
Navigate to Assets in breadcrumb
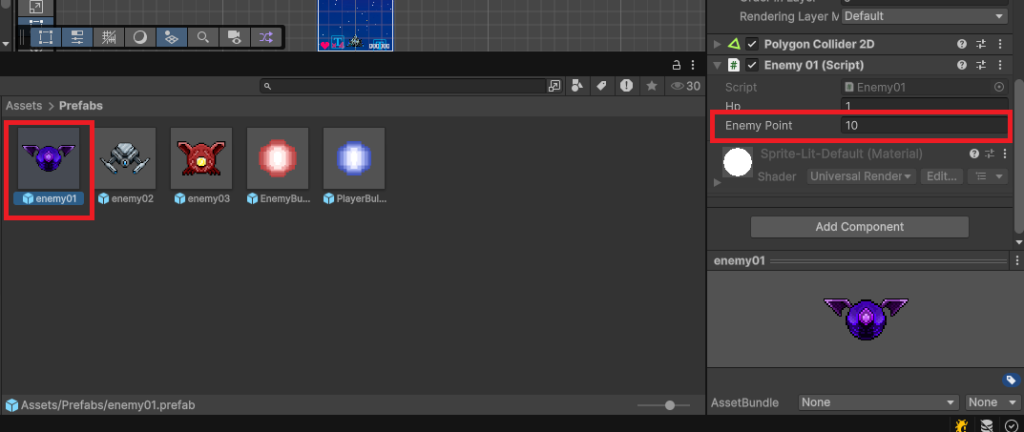click(24, 106)
